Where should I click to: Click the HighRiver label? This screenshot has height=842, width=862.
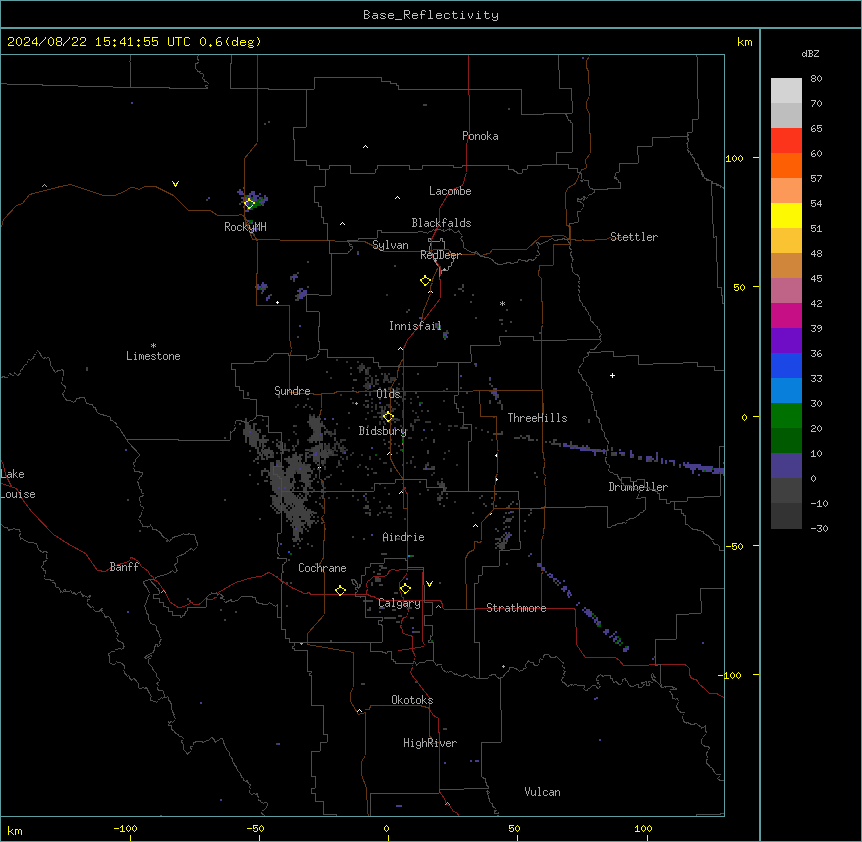tap(430, 743)
